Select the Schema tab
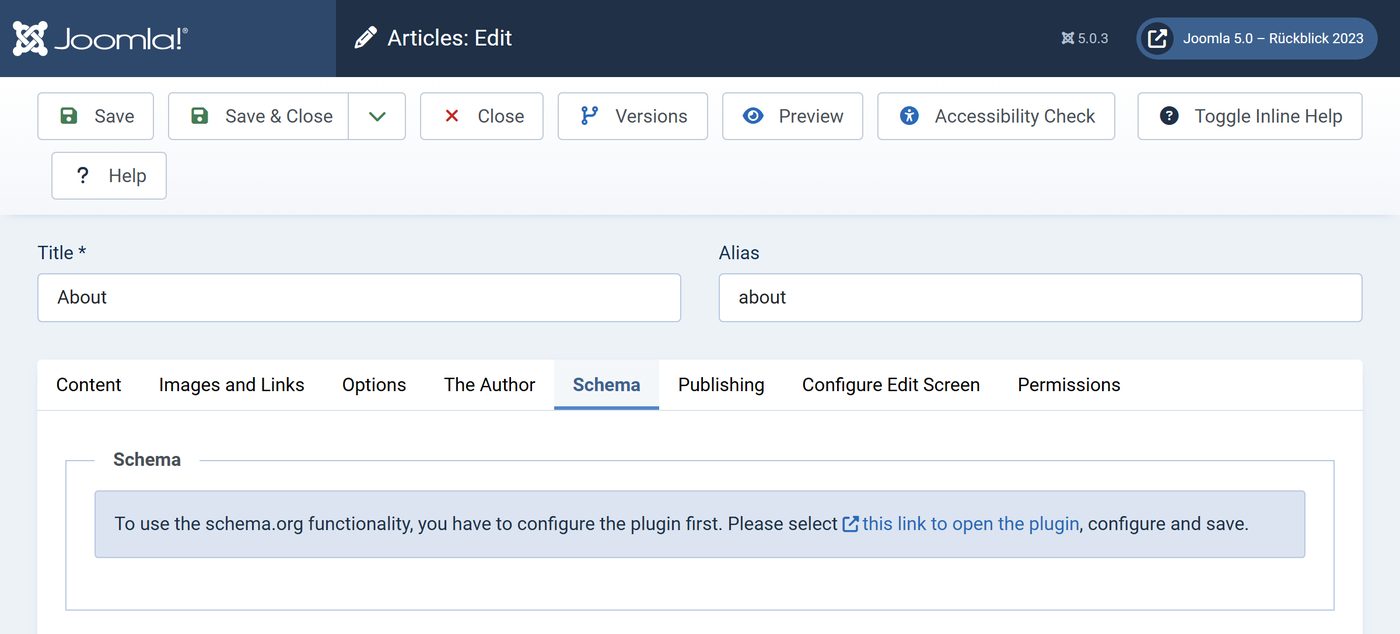The width and height of the screenshot is (1400, 634). 606,385
